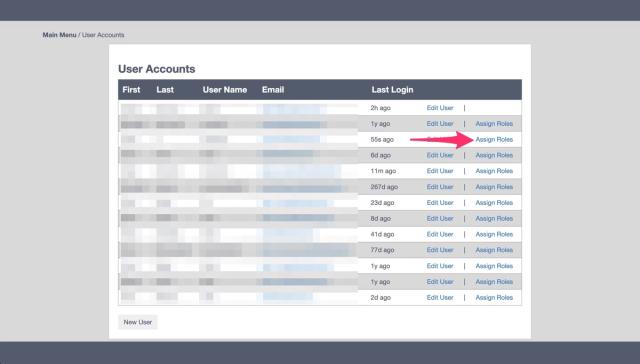This screenshot has width=640, height=364.
Task: Edit User for the 8d ago row
Action: pyautogui.click(x=440, y=218)
